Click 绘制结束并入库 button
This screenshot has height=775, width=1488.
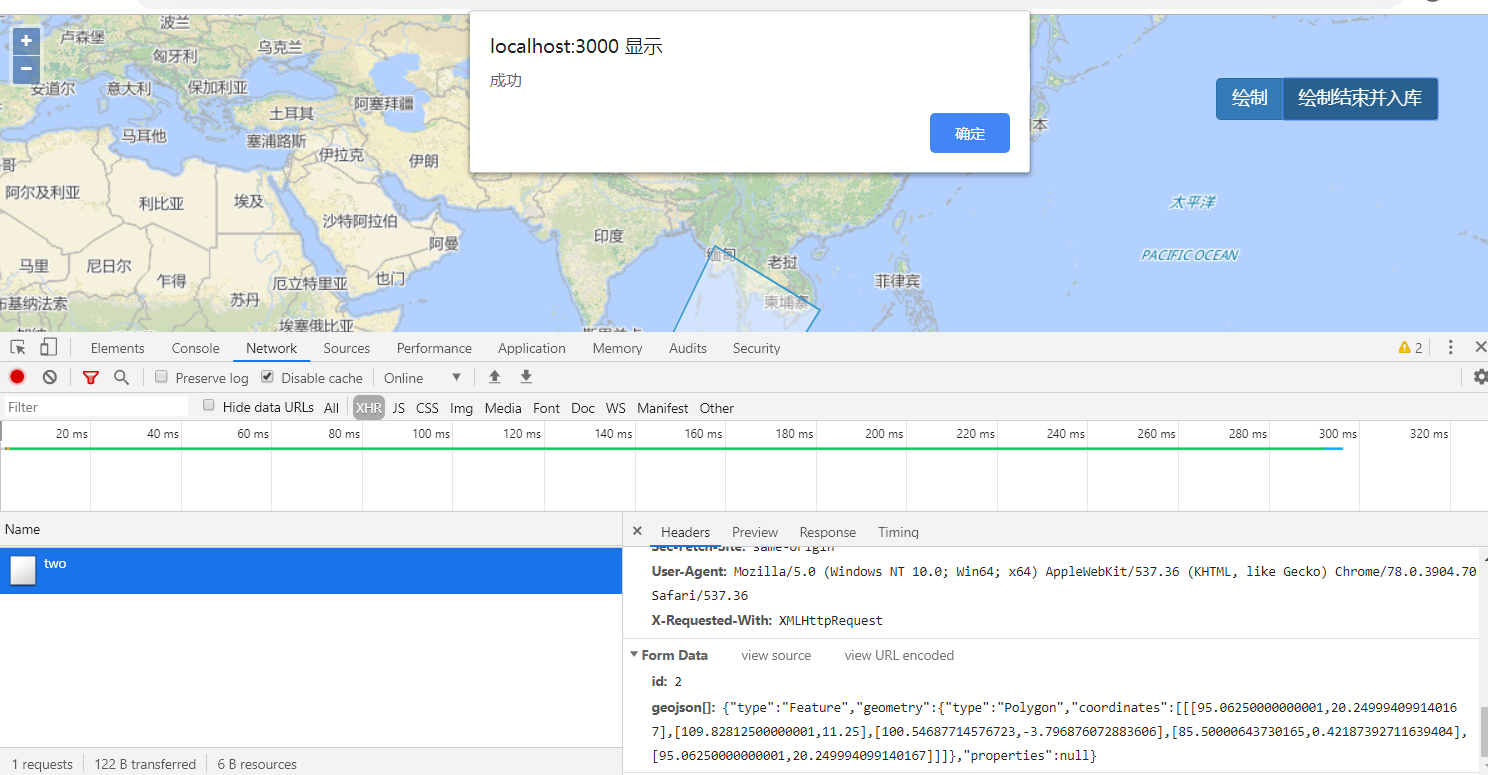coord(1360,98)
